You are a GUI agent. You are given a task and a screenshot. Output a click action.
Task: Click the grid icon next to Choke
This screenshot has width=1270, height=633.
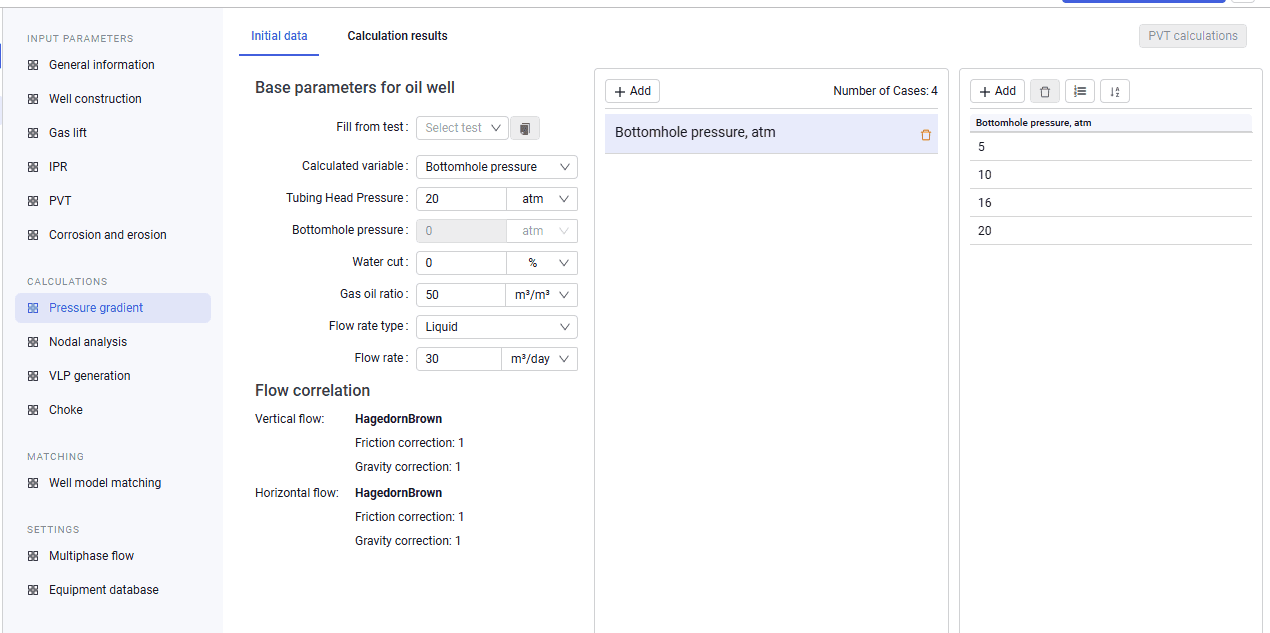(33, 410)
